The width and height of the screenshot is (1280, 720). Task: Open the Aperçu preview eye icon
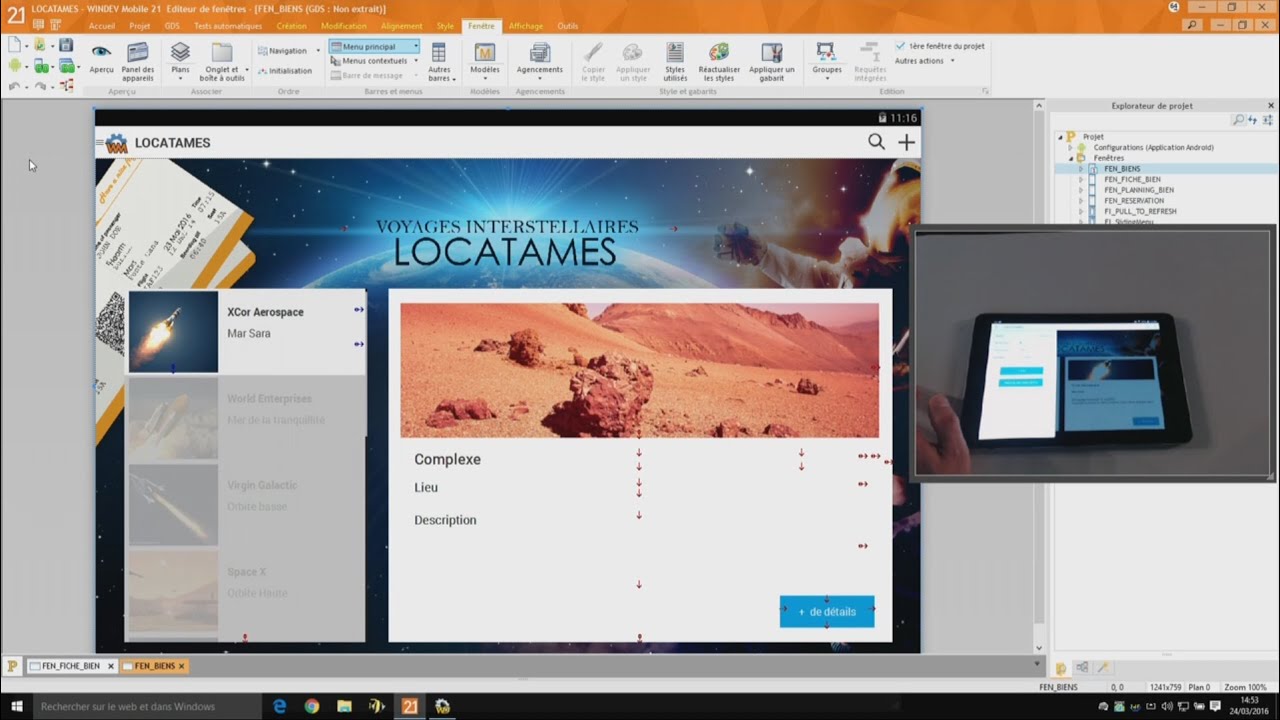(101, 51)
